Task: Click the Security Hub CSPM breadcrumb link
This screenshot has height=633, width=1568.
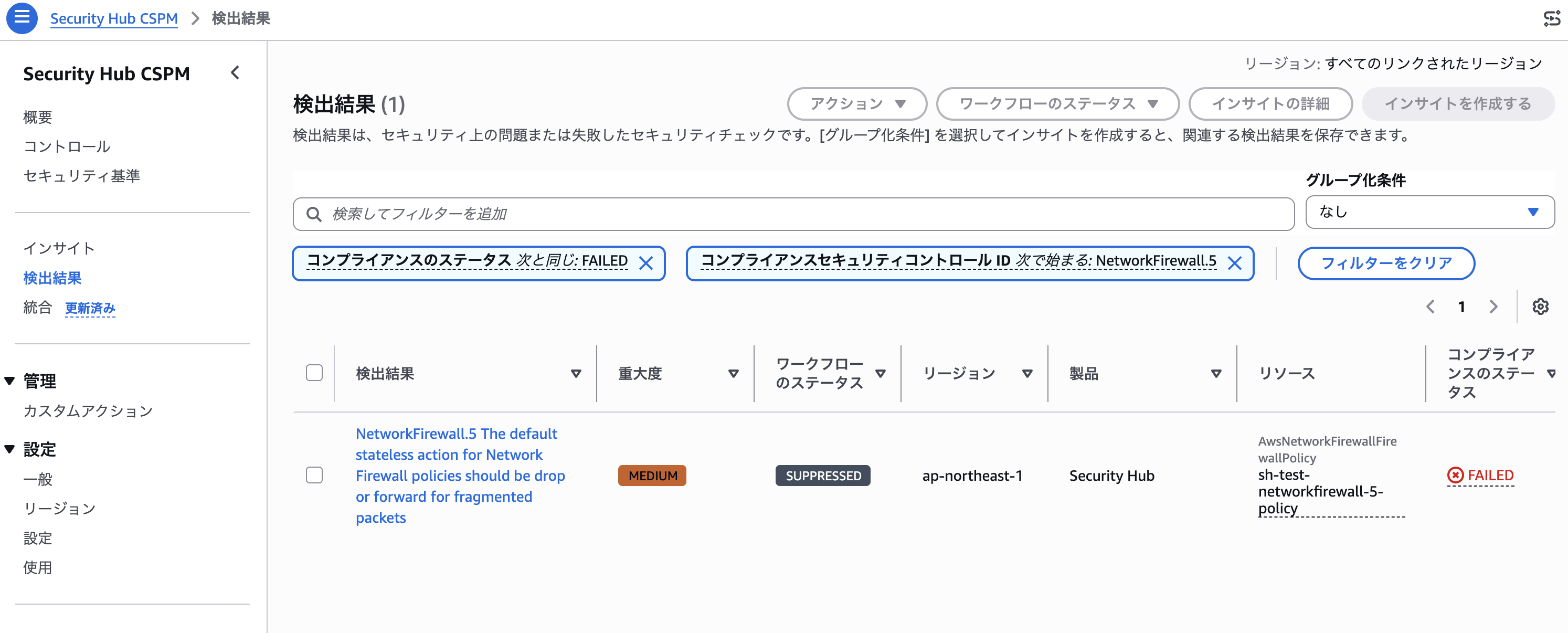Action: (114, 18)
